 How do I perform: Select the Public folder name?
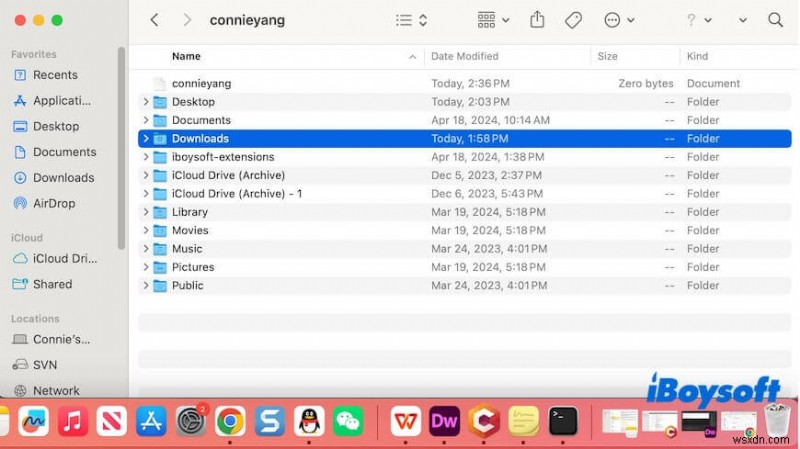click(187, 285)
